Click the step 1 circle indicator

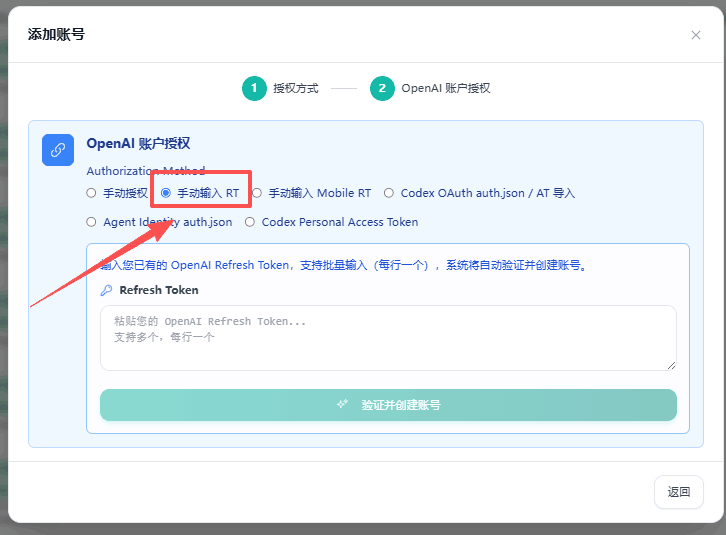[254, 88]
